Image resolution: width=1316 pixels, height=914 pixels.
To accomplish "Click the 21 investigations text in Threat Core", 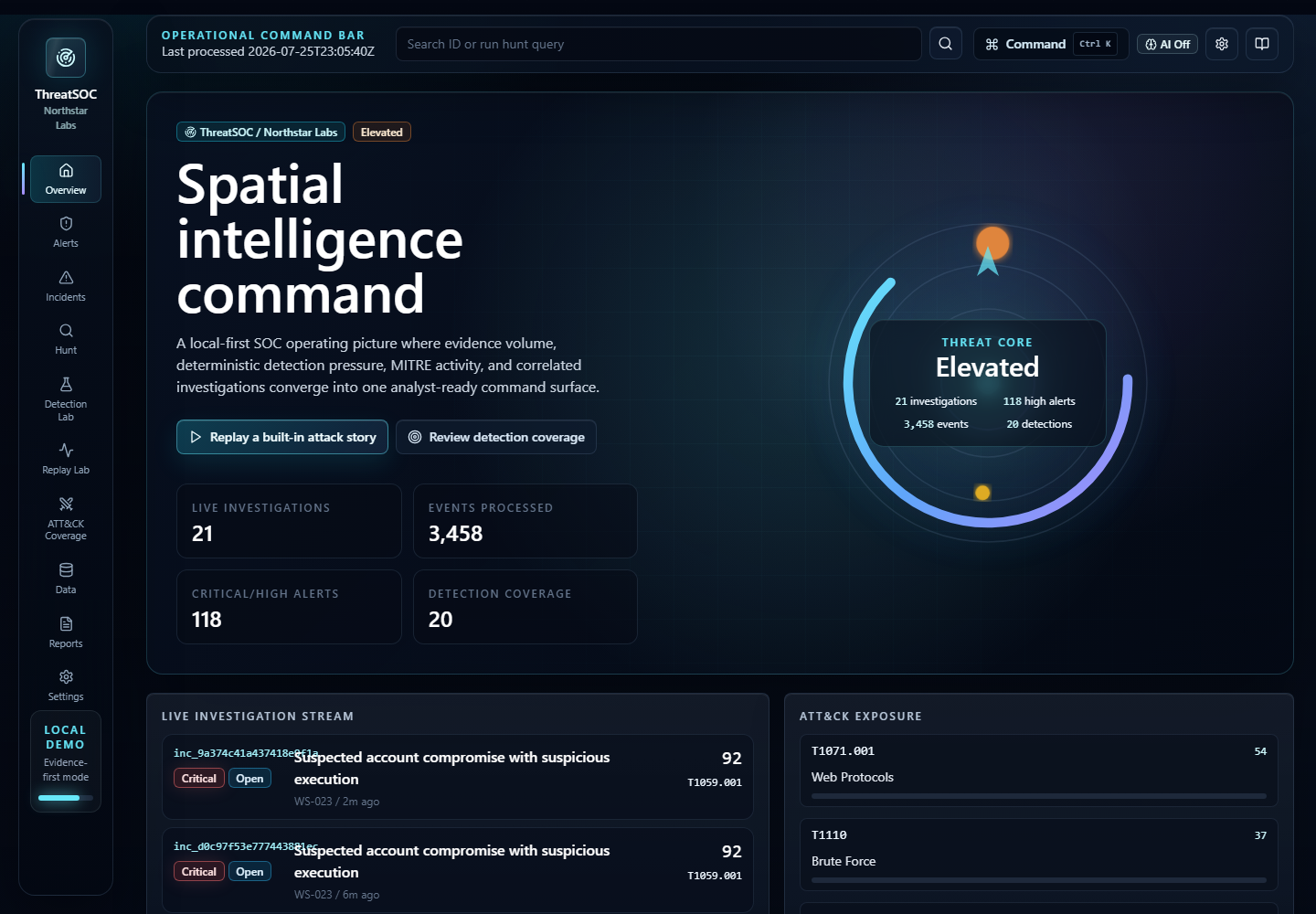I will (936, 401).
